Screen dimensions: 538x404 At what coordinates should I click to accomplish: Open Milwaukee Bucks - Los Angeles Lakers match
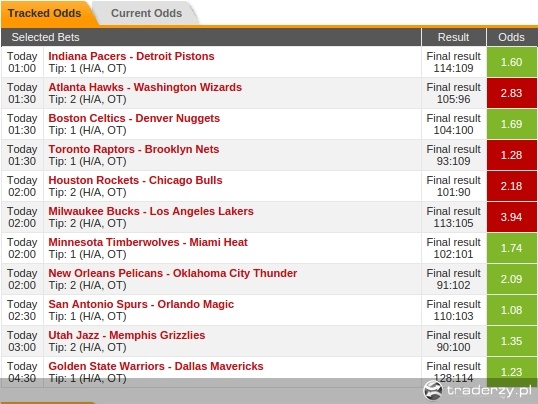151,211
